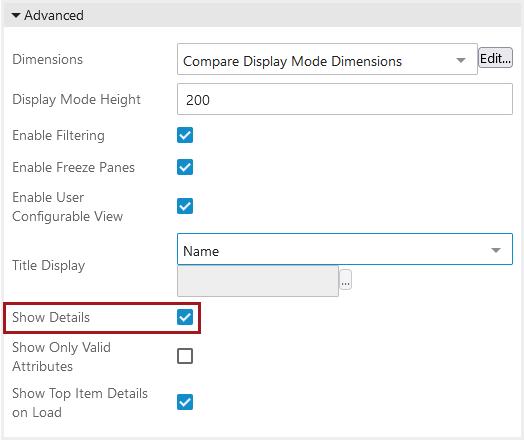The height and width of the screenshot is (440, 524).
Task: Click the Enable Filtering label
Action: point(58,135)
